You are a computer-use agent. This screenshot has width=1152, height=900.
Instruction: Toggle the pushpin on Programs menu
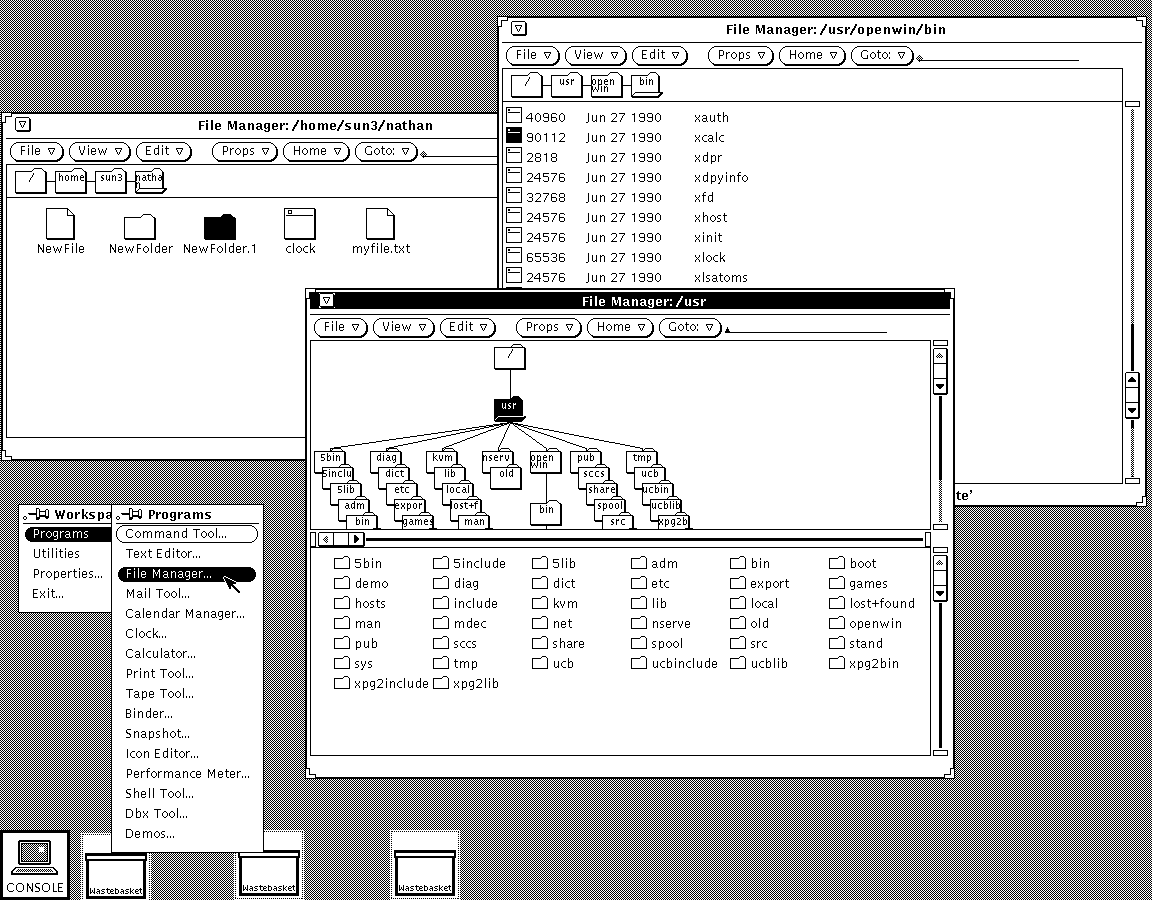click(132, 514)
